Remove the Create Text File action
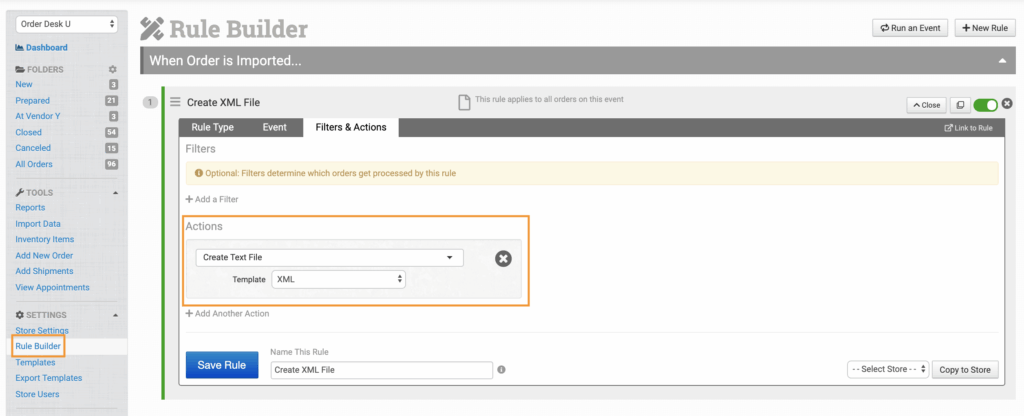The width and height of the screenshot is (1024, 416). (x=504, y=258)
